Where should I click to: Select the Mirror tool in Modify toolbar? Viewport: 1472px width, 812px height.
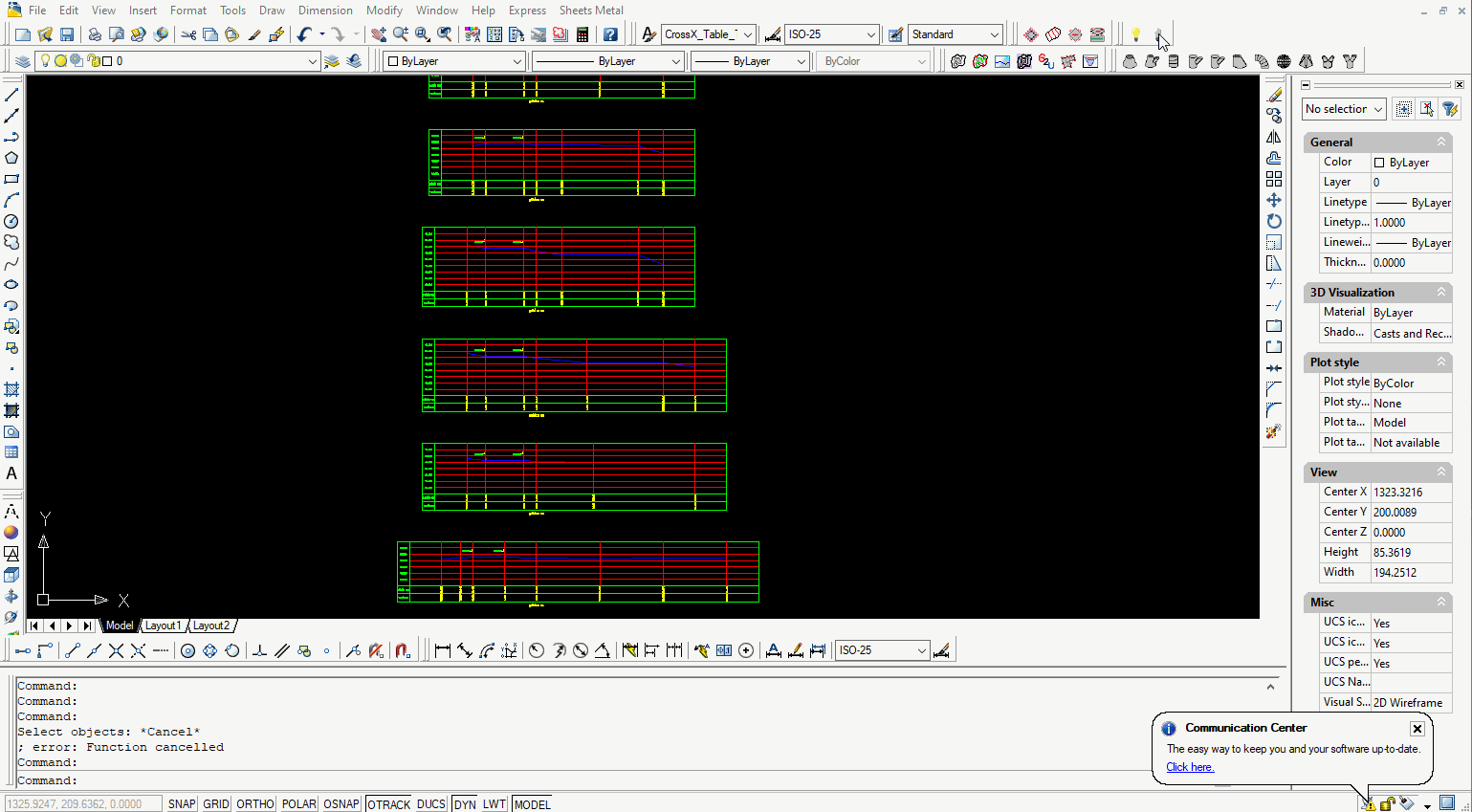click(x=1274, y=137)
